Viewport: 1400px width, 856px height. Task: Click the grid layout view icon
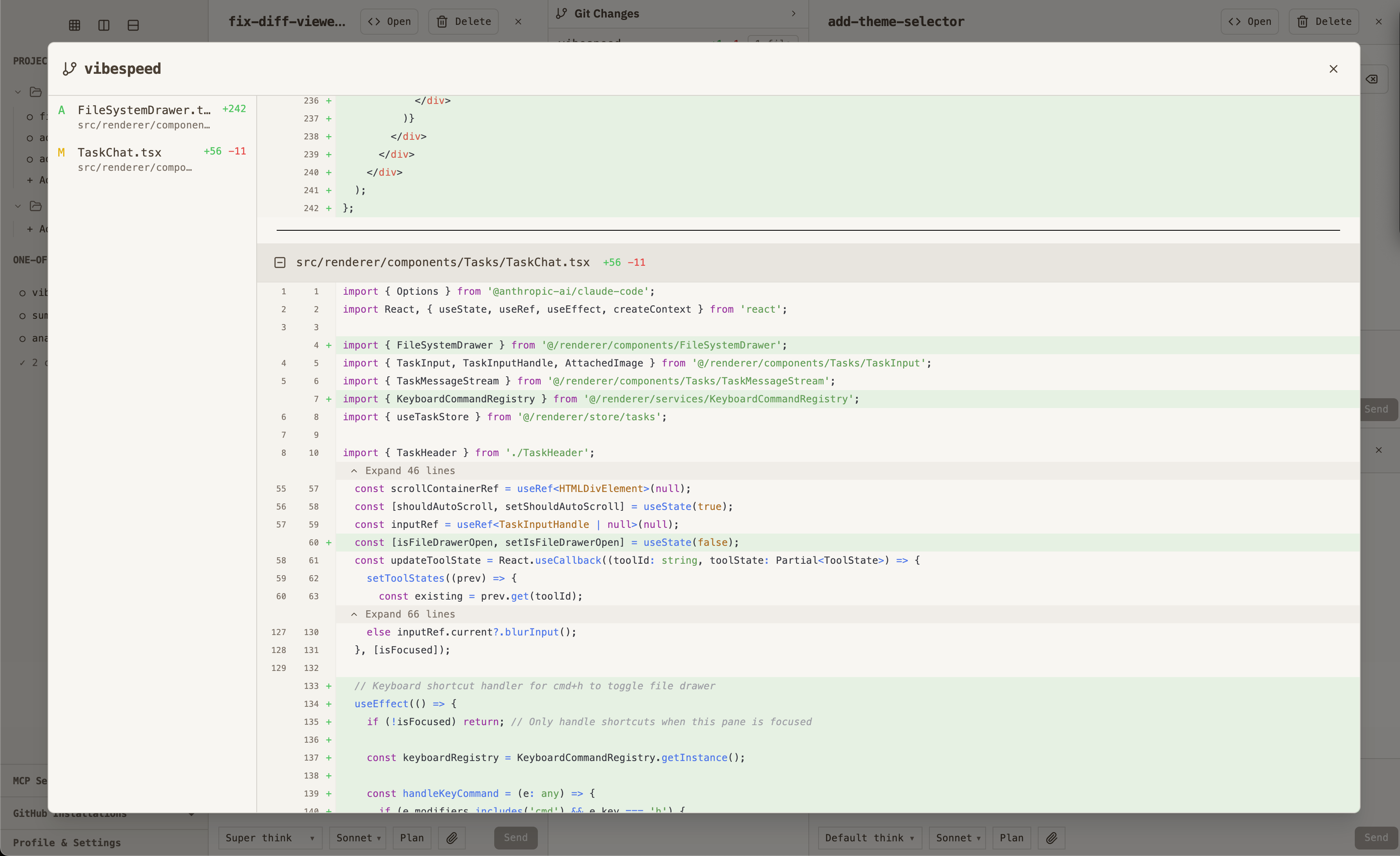75,25
